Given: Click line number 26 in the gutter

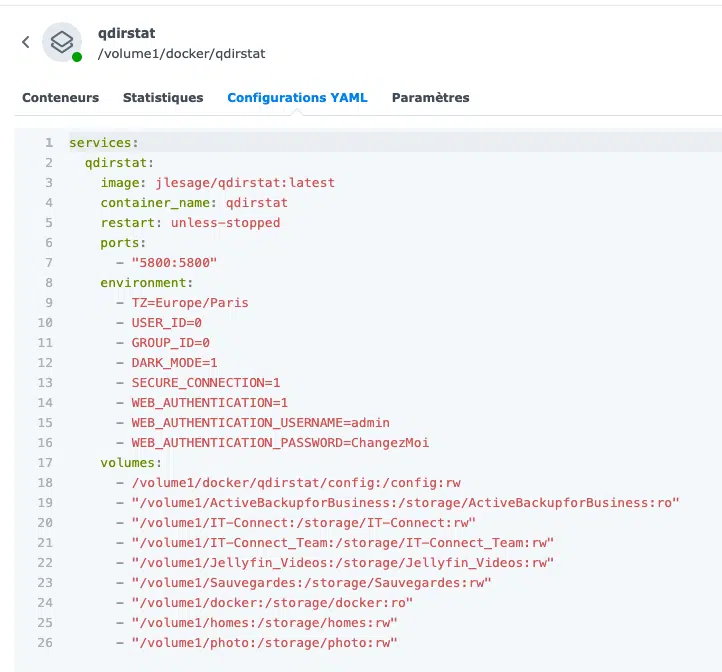Looking at the screenshot, I should [x=45, y=643].
